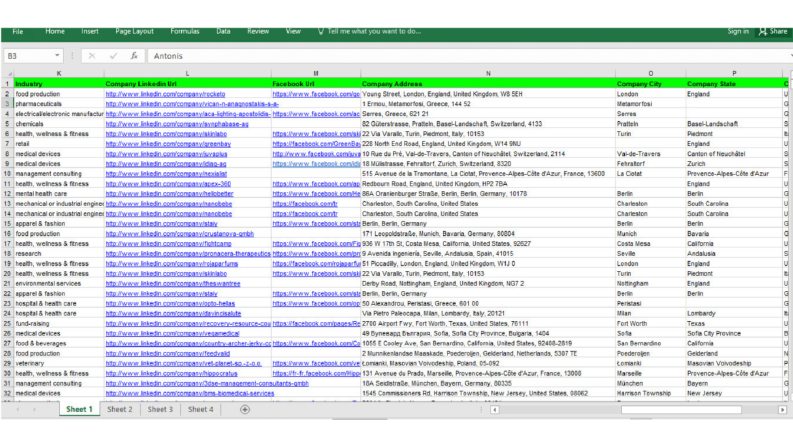793x446 pixels.
Task: Open the File menu
Action: pyautogui.click(x=18, y=31)
